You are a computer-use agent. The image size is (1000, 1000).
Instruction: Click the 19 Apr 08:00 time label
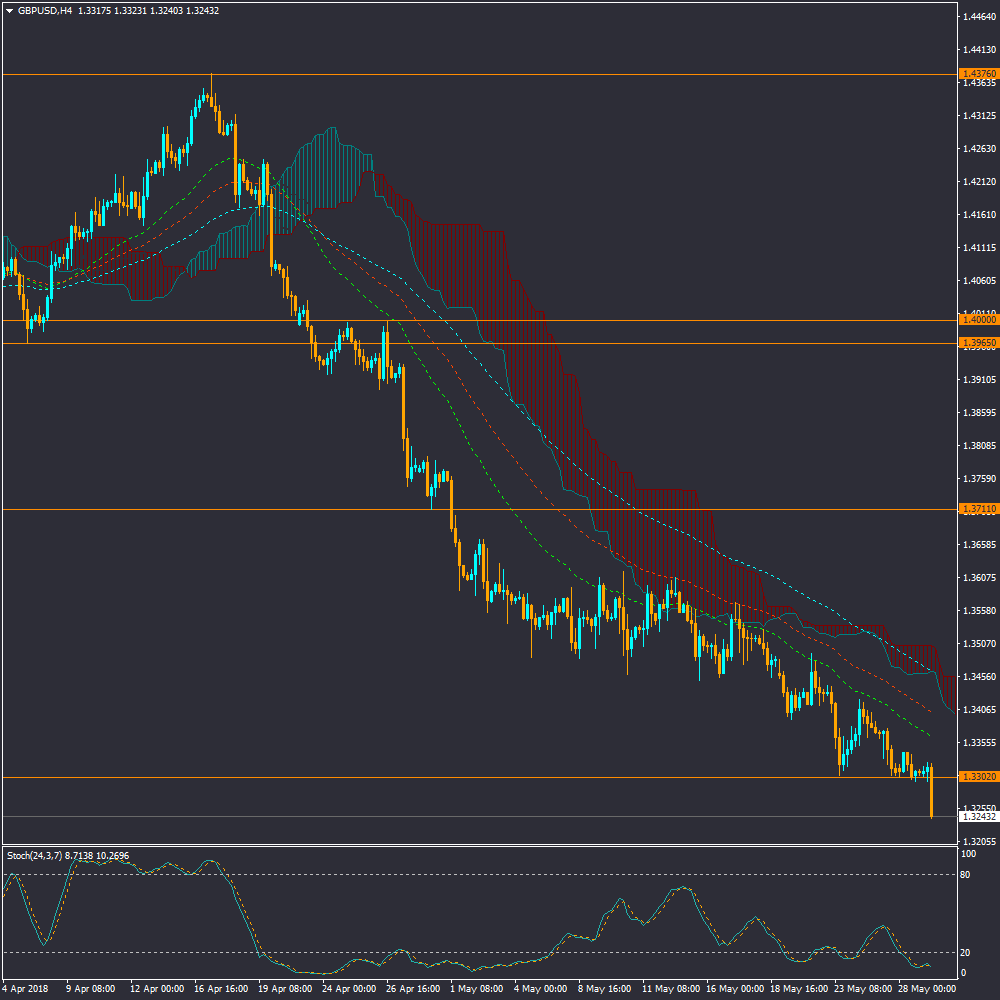(x=283, y=988)
